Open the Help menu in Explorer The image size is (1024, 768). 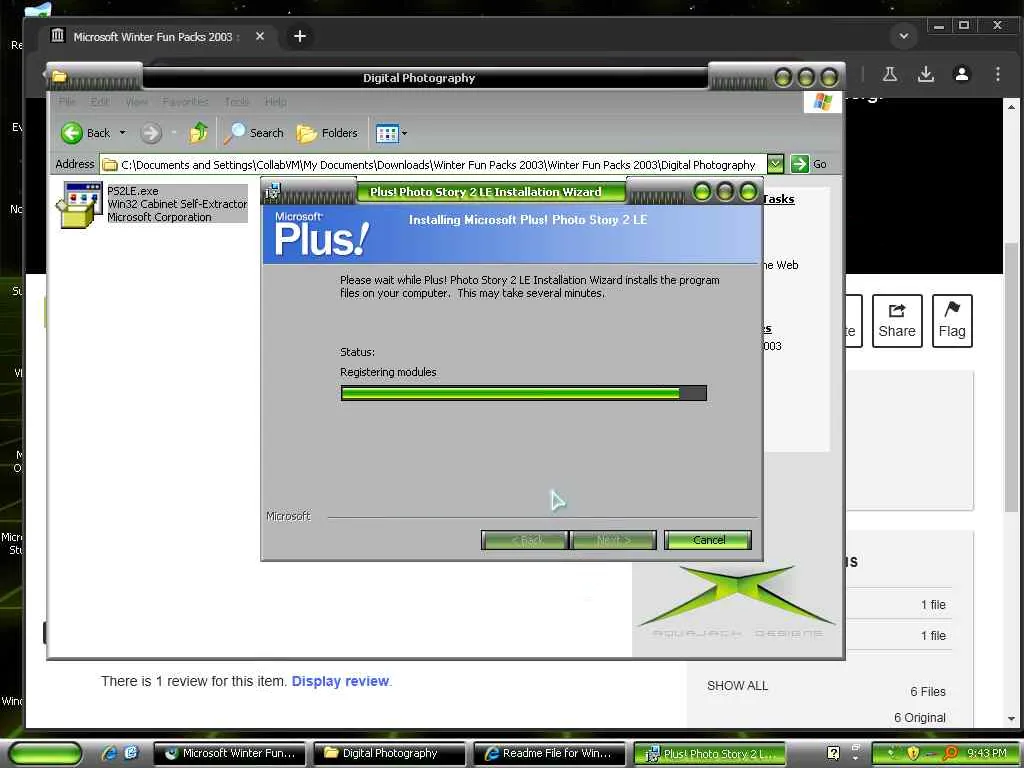(x=276, y=102)
